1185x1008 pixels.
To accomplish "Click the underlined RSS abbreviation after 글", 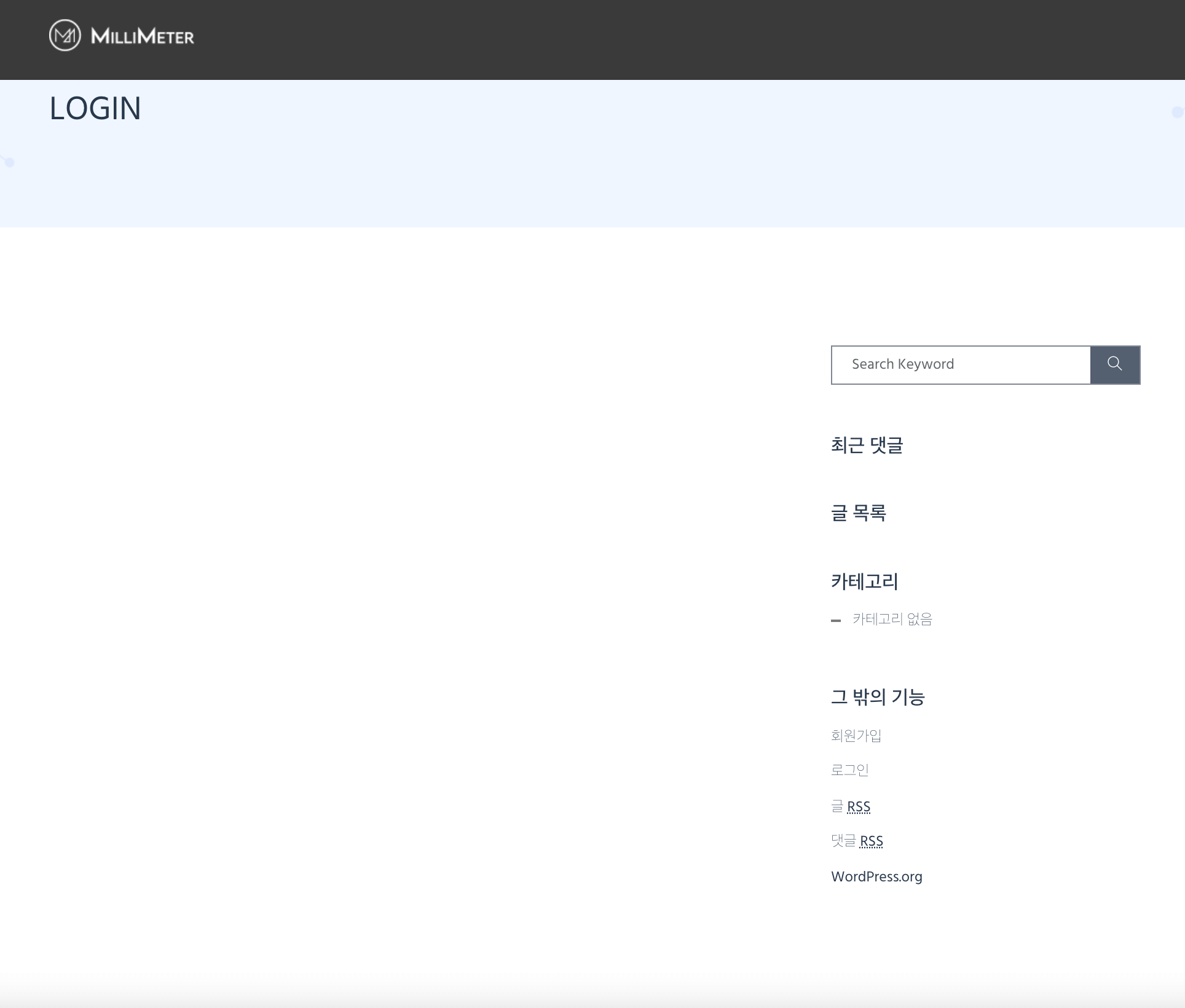I will (859, 806).
